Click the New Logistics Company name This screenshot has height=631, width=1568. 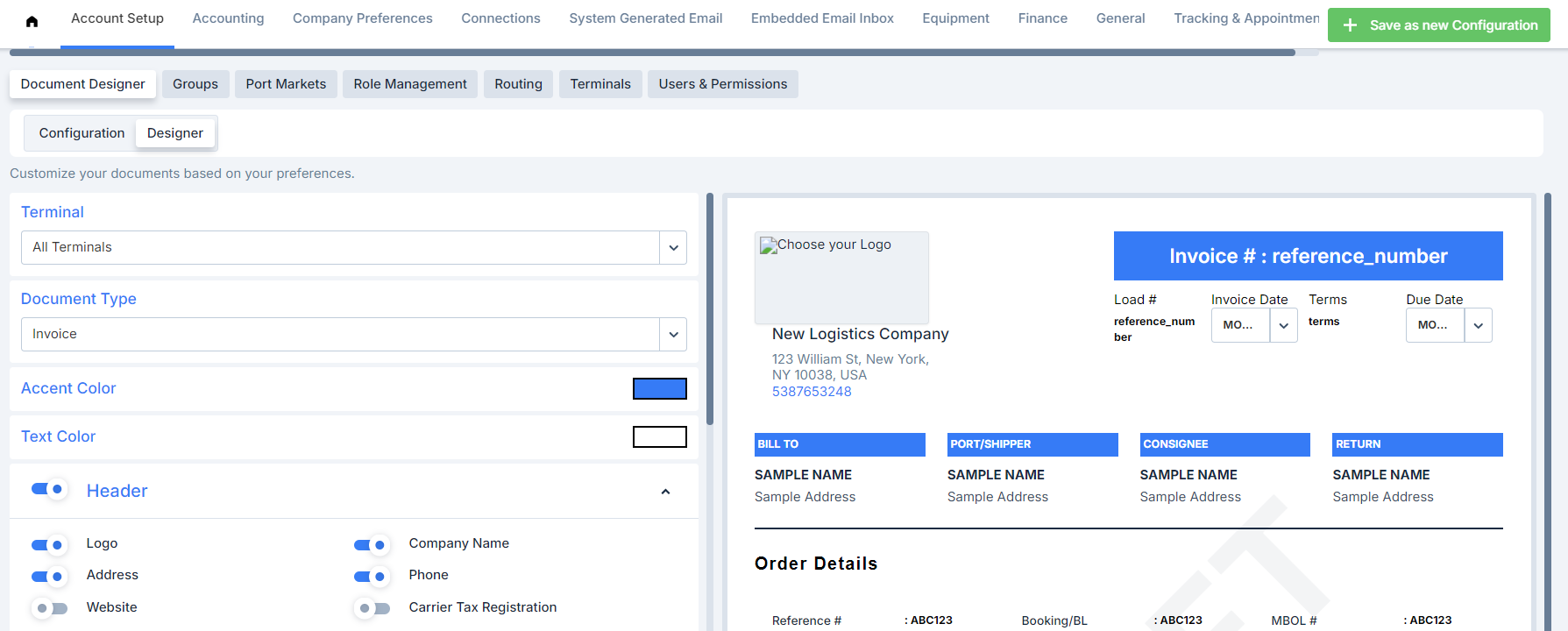[x=860, y=334]
